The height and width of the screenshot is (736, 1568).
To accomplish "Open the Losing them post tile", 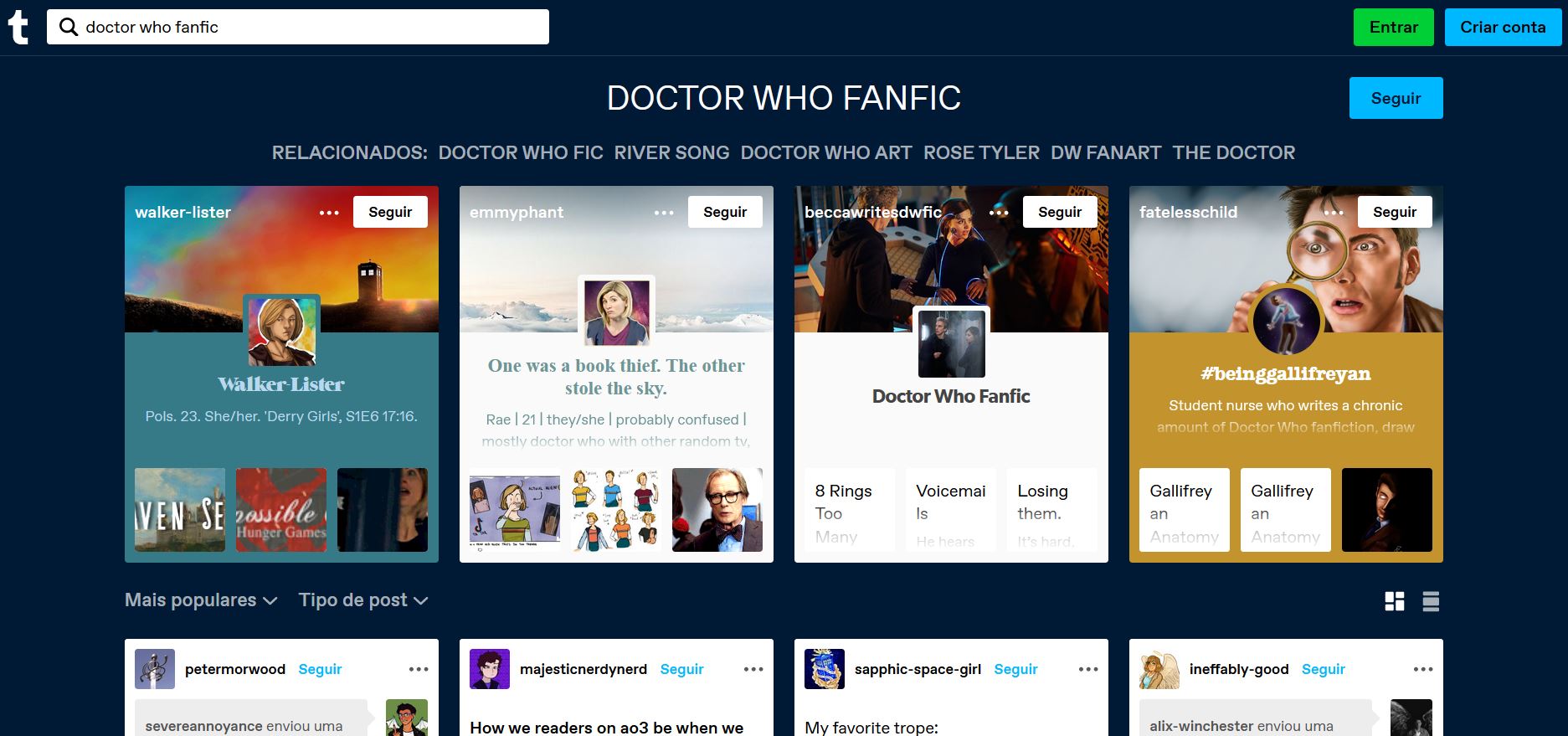I will point(1052,510).
